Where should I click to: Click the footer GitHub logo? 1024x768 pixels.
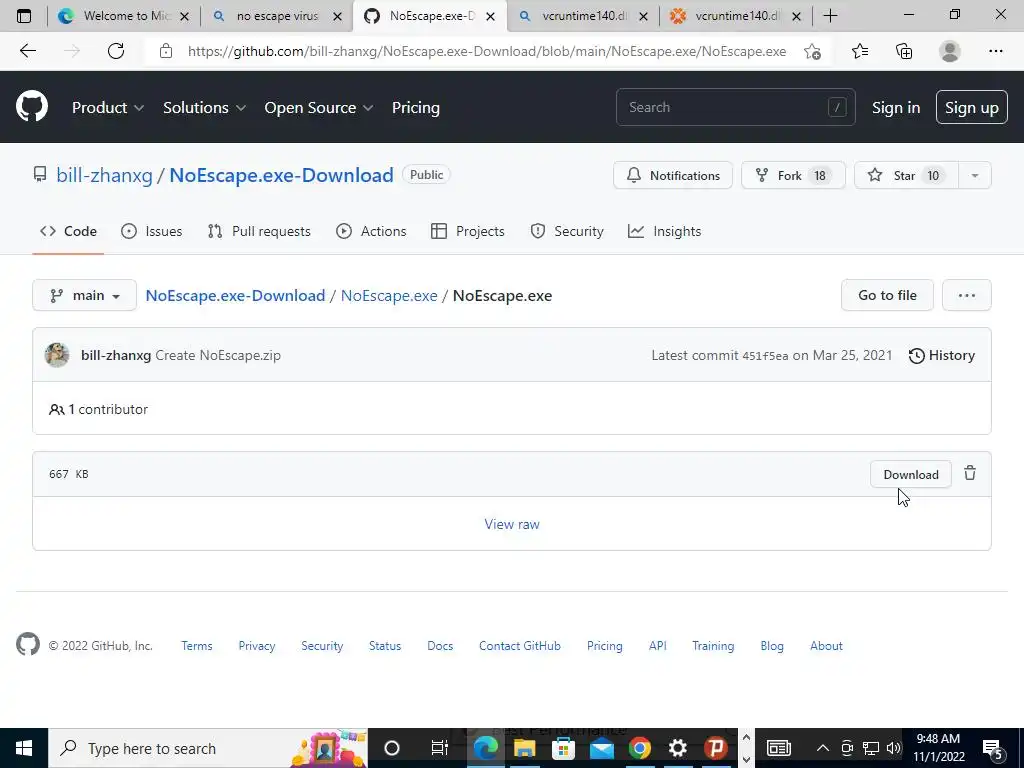click(x=28, y=645)
